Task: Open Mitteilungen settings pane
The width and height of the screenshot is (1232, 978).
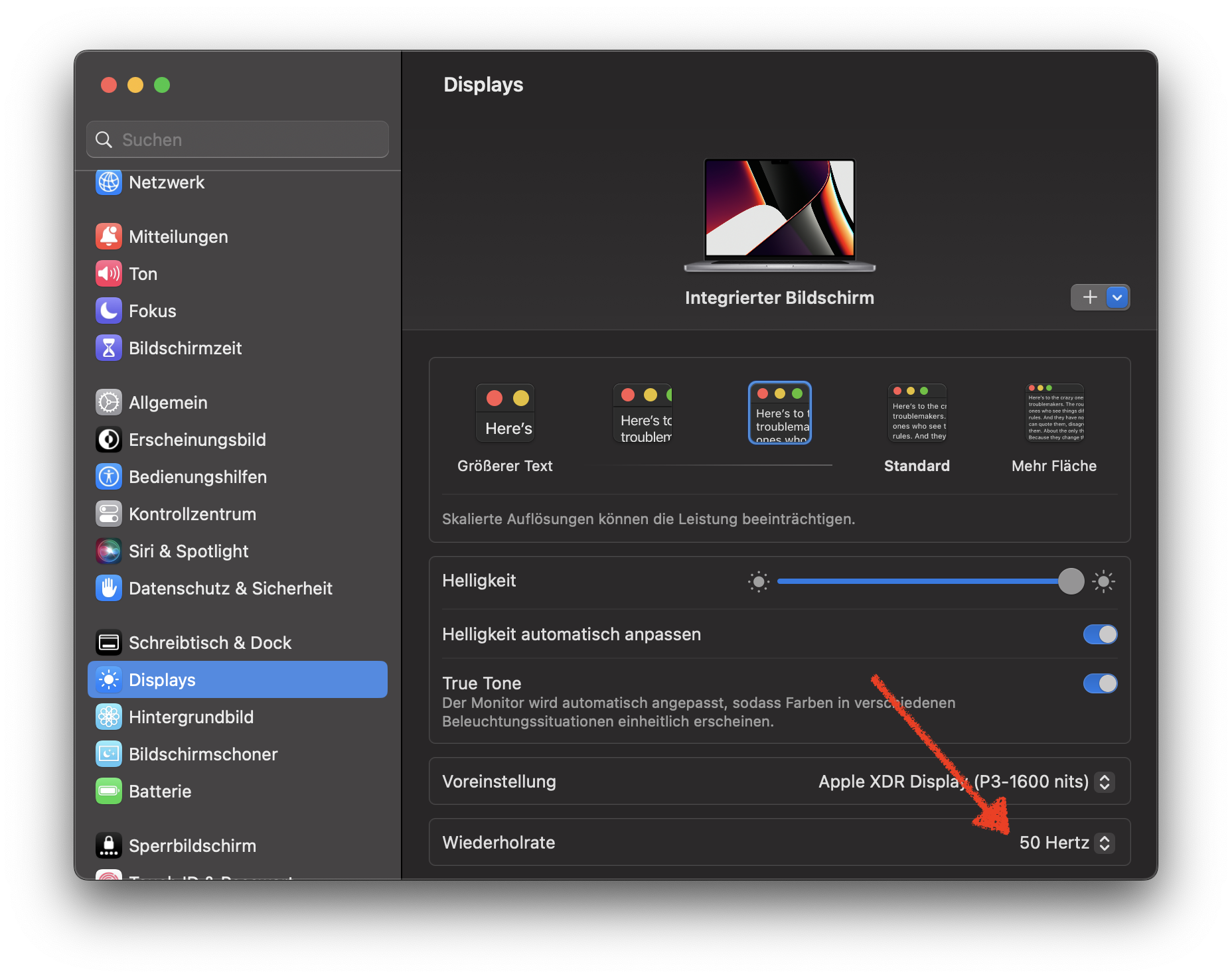Action: [x=238, y=236]
